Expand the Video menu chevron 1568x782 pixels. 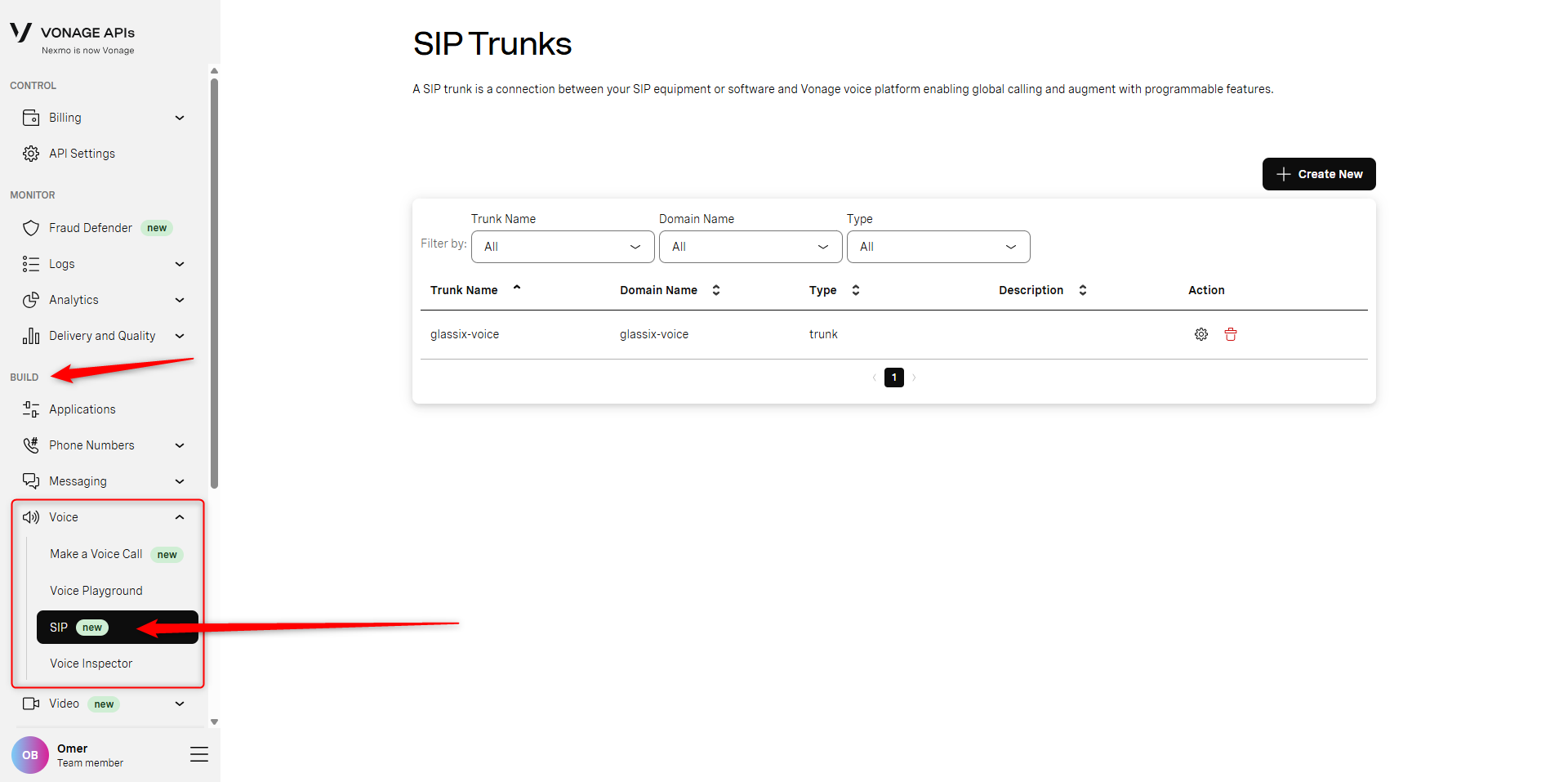(180, 704)
